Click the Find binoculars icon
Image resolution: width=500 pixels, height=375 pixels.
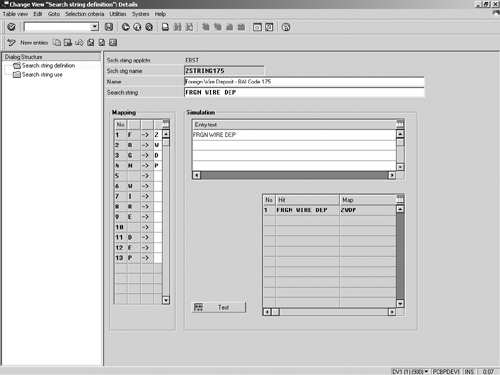[x=177, y=27]
